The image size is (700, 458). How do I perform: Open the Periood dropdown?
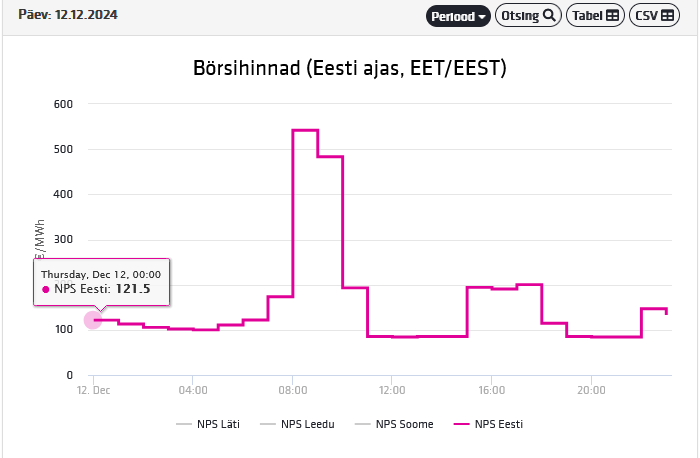click(x=458, y=16)
